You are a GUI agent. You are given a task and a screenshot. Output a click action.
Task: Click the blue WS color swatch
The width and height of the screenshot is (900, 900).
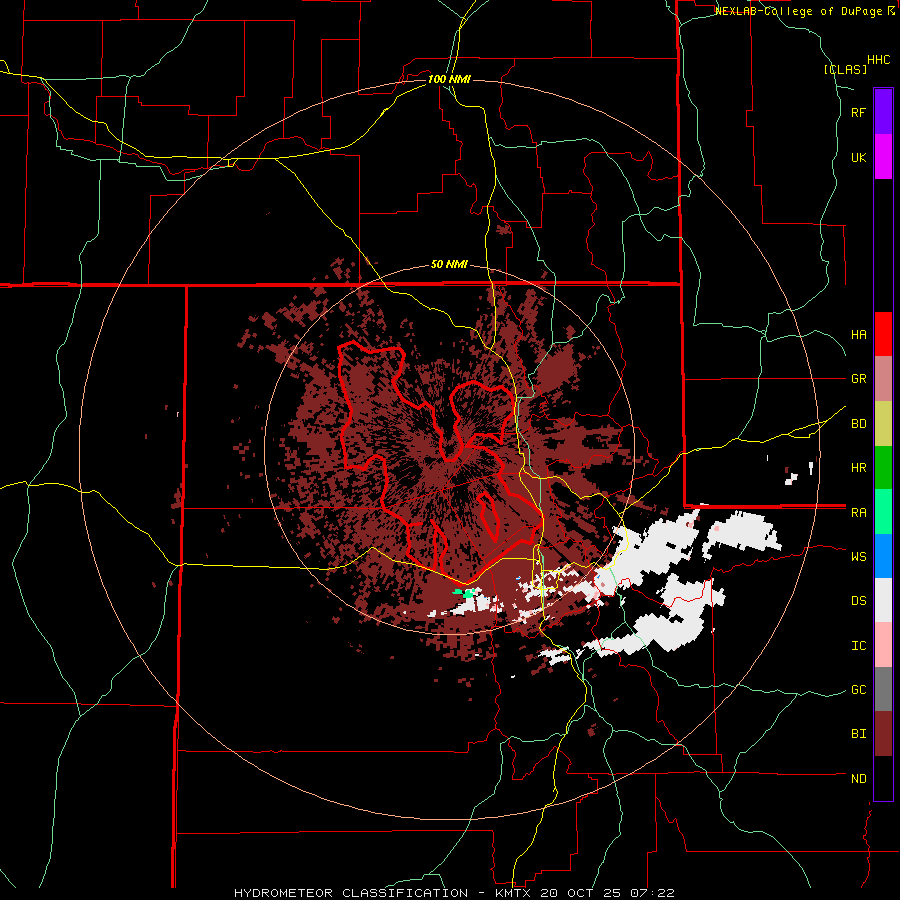[883, 556]
